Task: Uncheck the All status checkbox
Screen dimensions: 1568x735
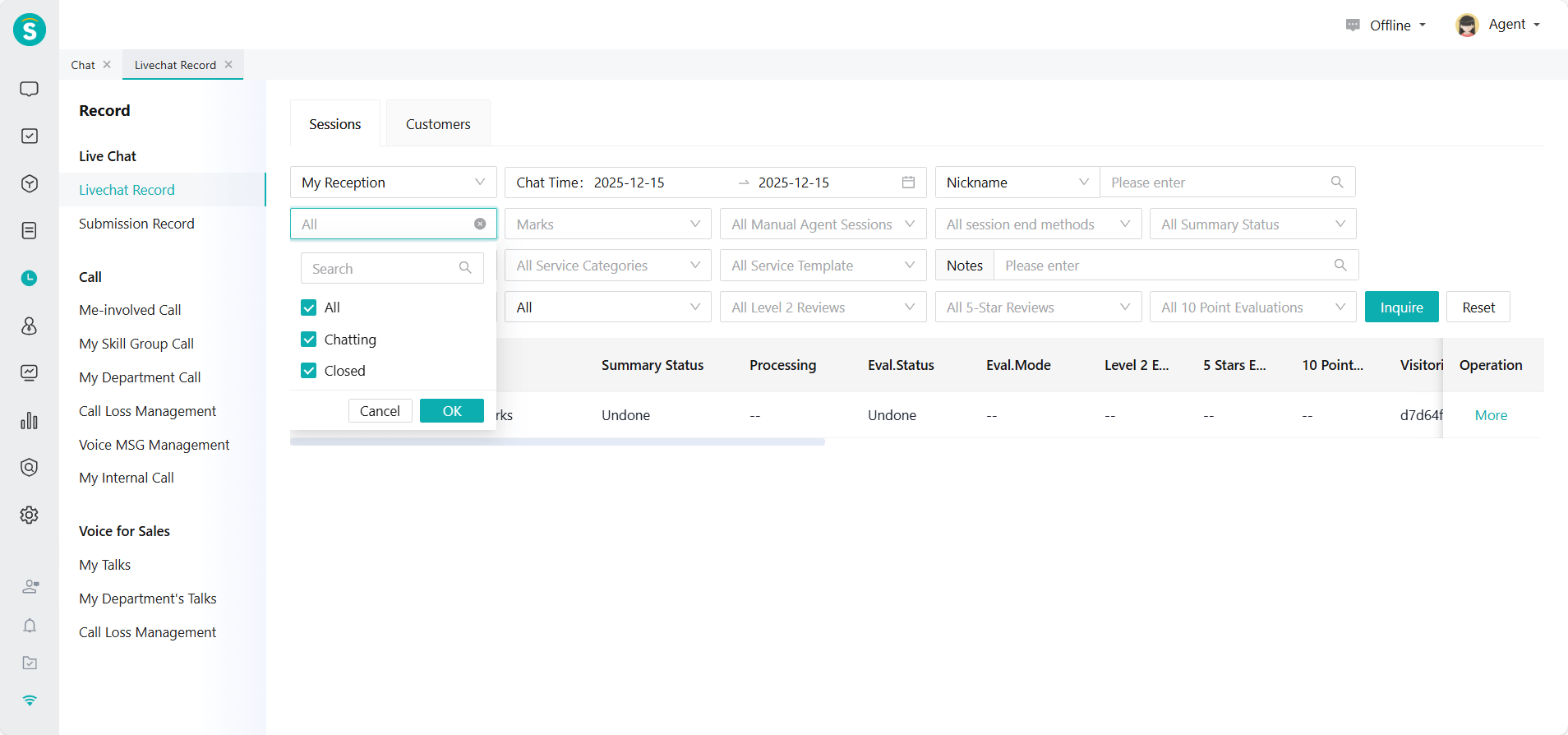Action: click(309, 307)
